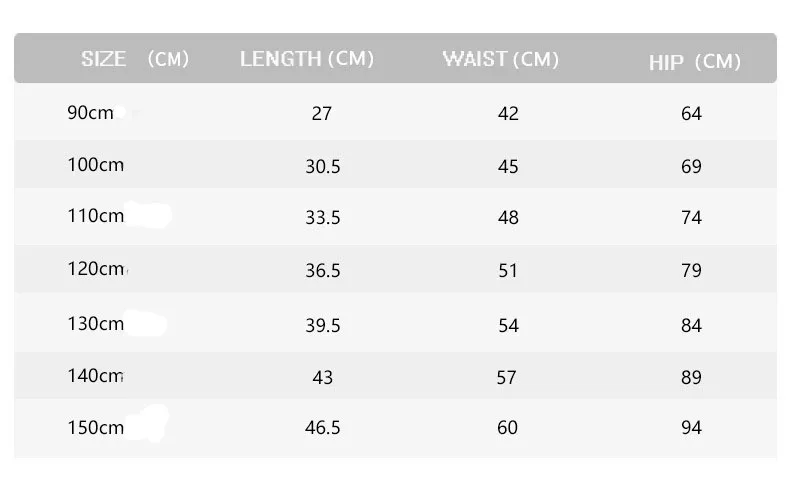Click length value 46.5 for 150cm
Screen dimensions: 790x483
click(323, 428)
